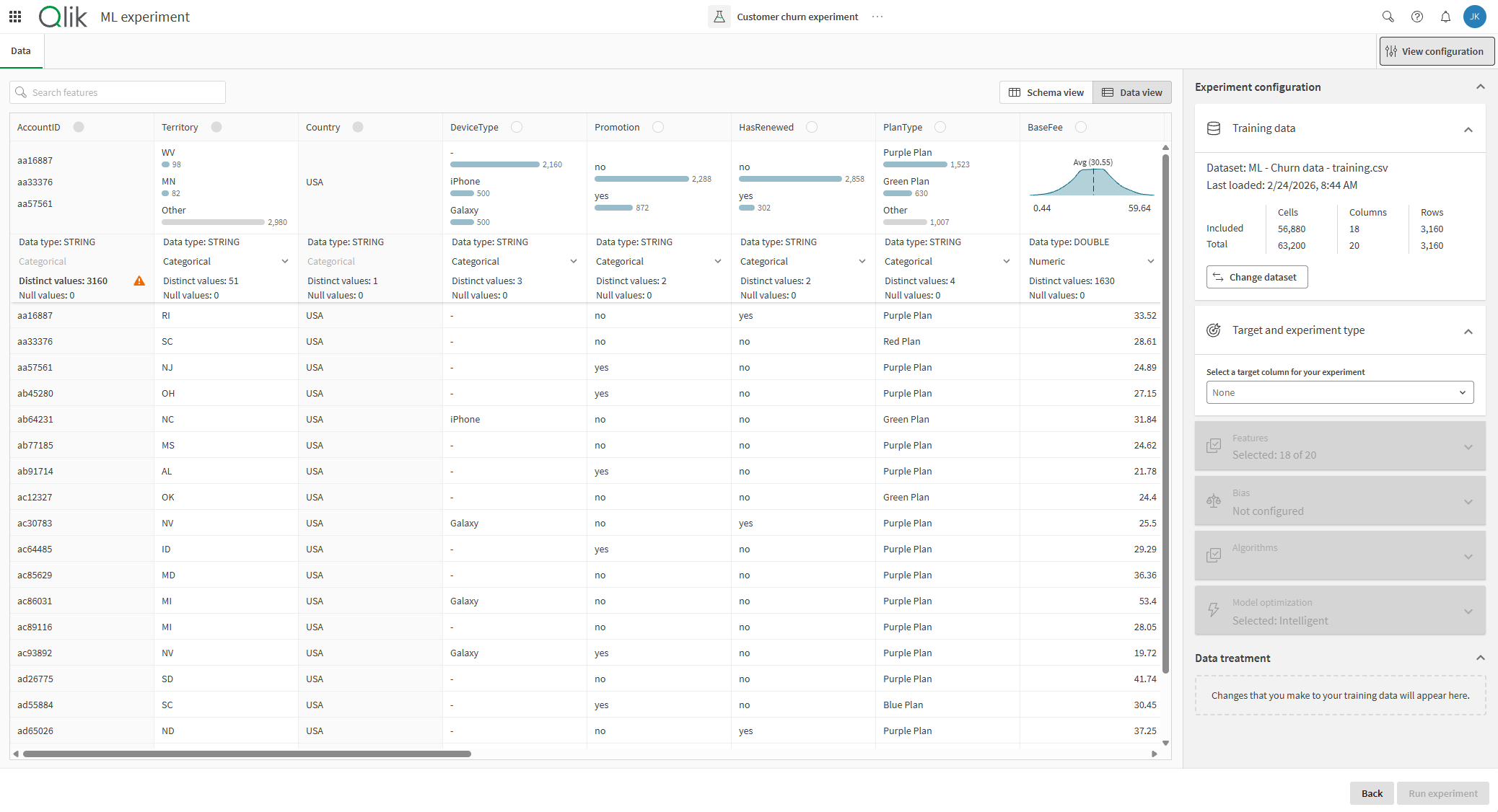
Task: Click the Change dataset button
Action: [x=1256, y=276]
